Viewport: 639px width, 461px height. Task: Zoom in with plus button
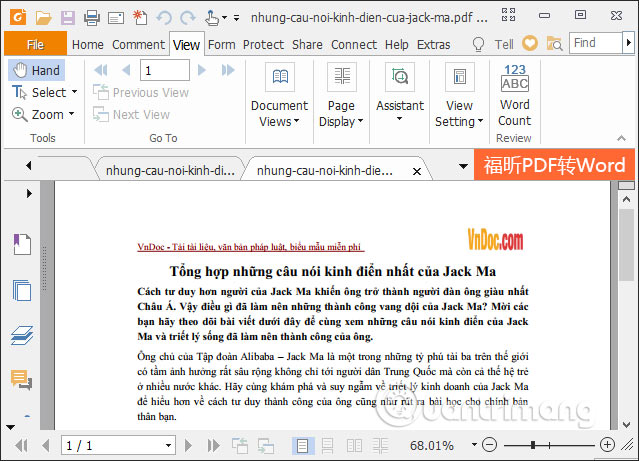click(607, 445)
